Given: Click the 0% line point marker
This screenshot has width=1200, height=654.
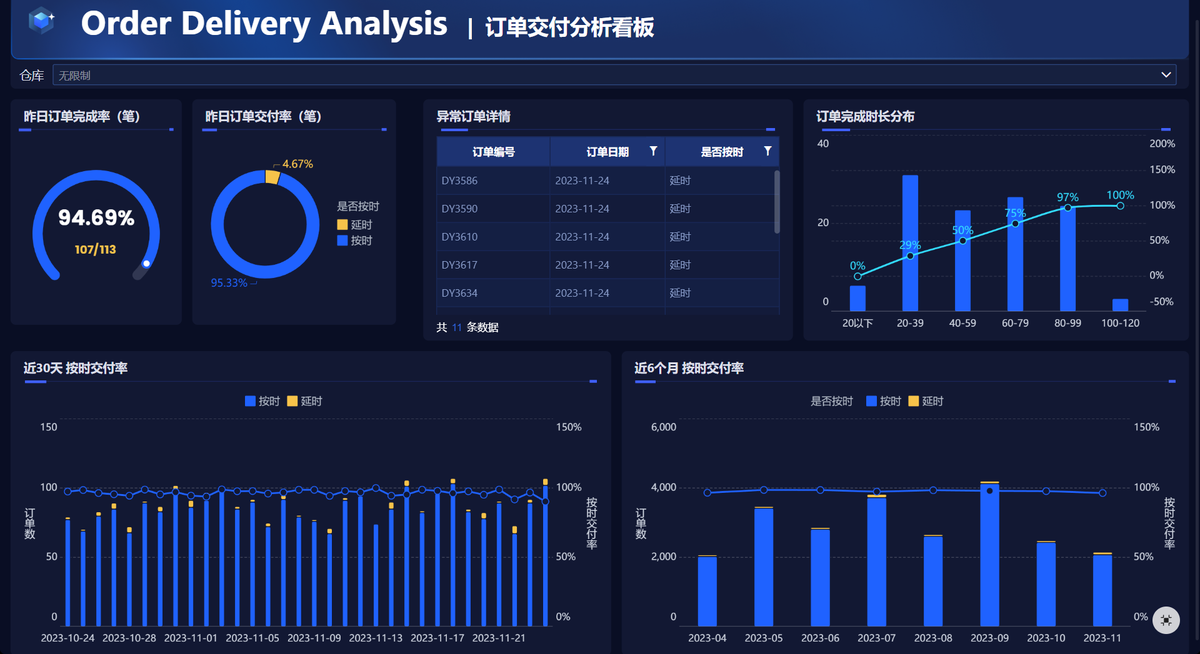Looking at the screenshot, I should (x=857, y=276).
